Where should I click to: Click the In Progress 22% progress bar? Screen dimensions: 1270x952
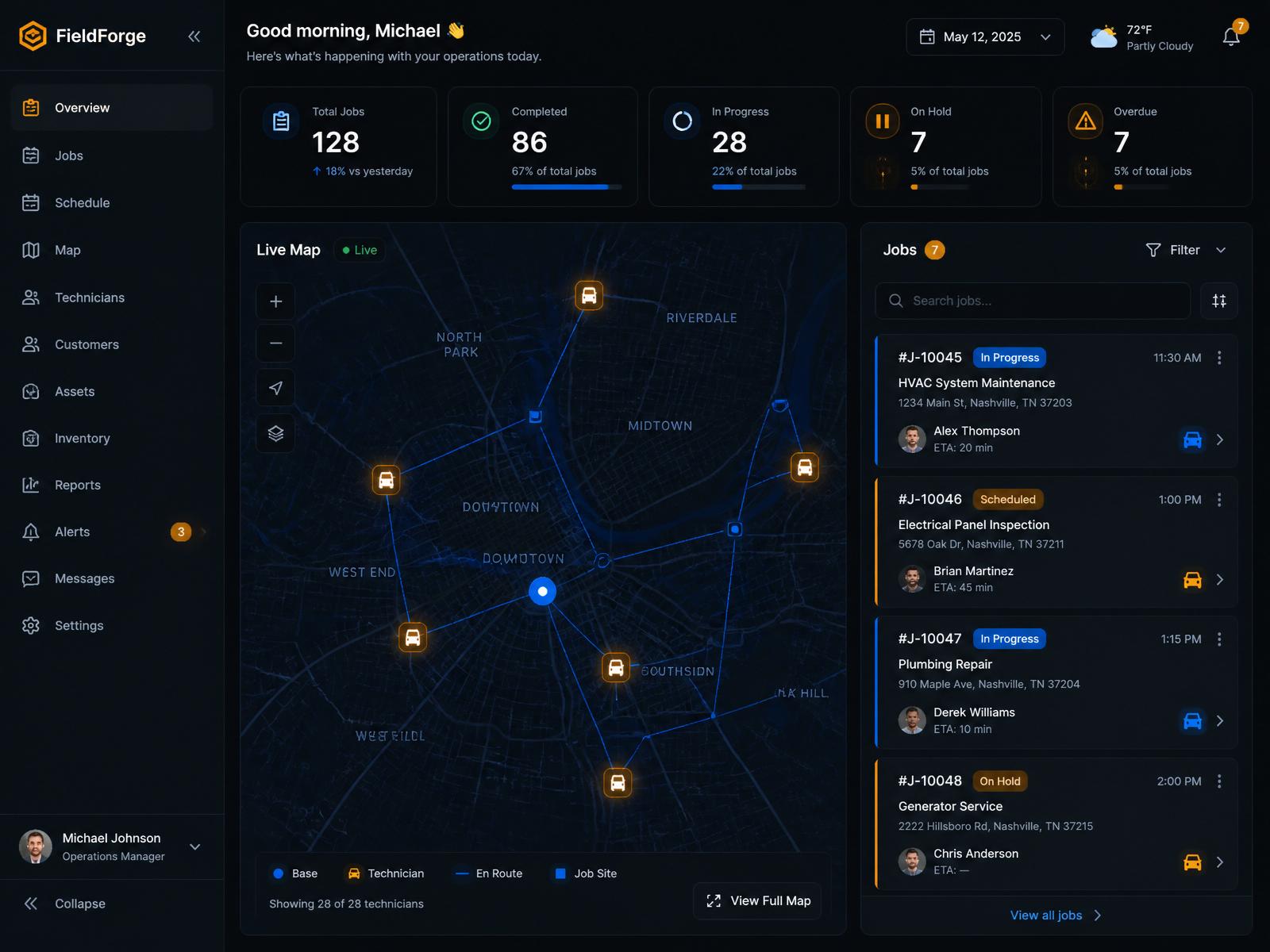pyautogui.click(x=759, y=187)
